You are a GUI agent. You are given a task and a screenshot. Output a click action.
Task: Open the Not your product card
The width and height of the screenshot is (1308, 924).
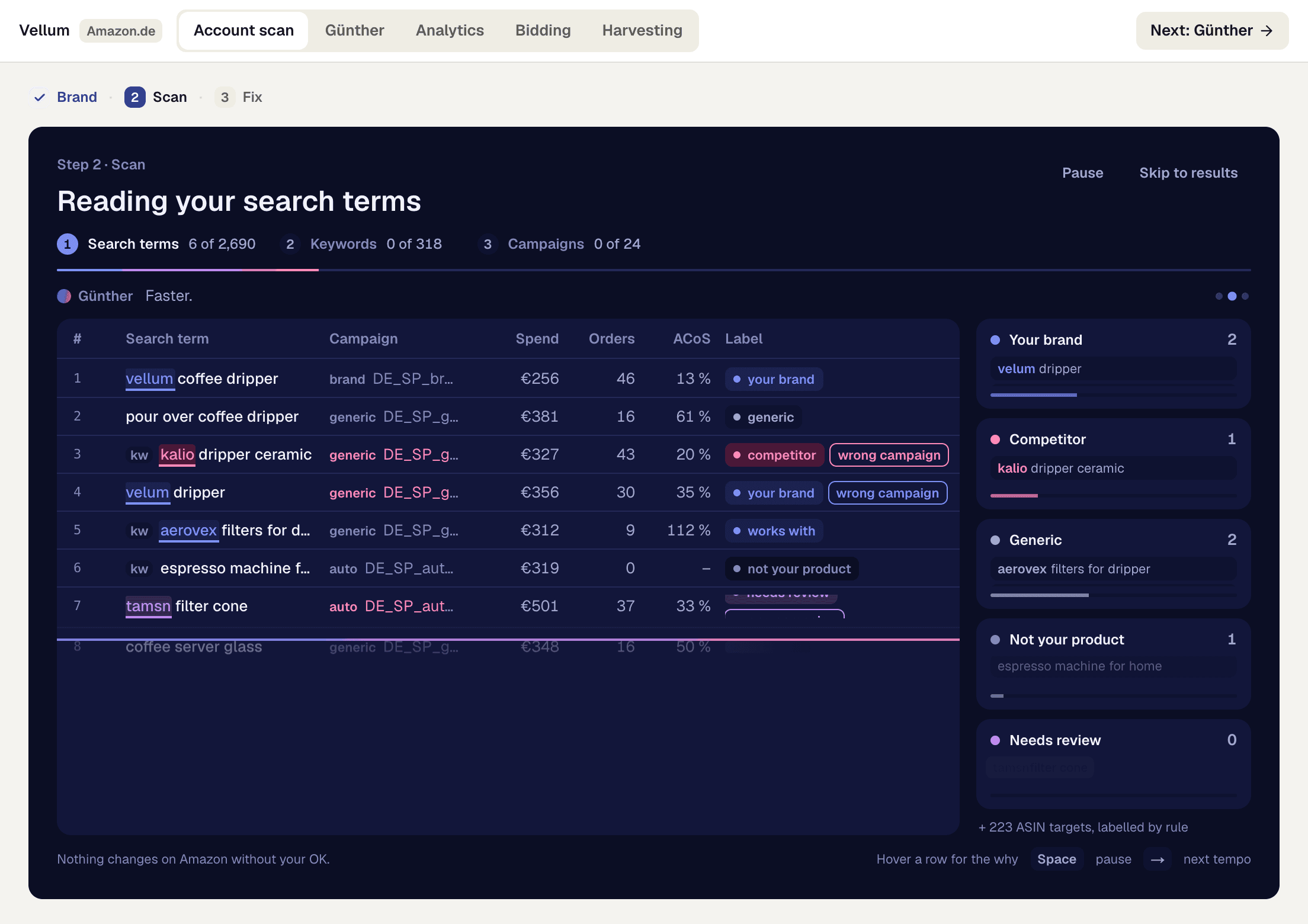(1113, 664)
